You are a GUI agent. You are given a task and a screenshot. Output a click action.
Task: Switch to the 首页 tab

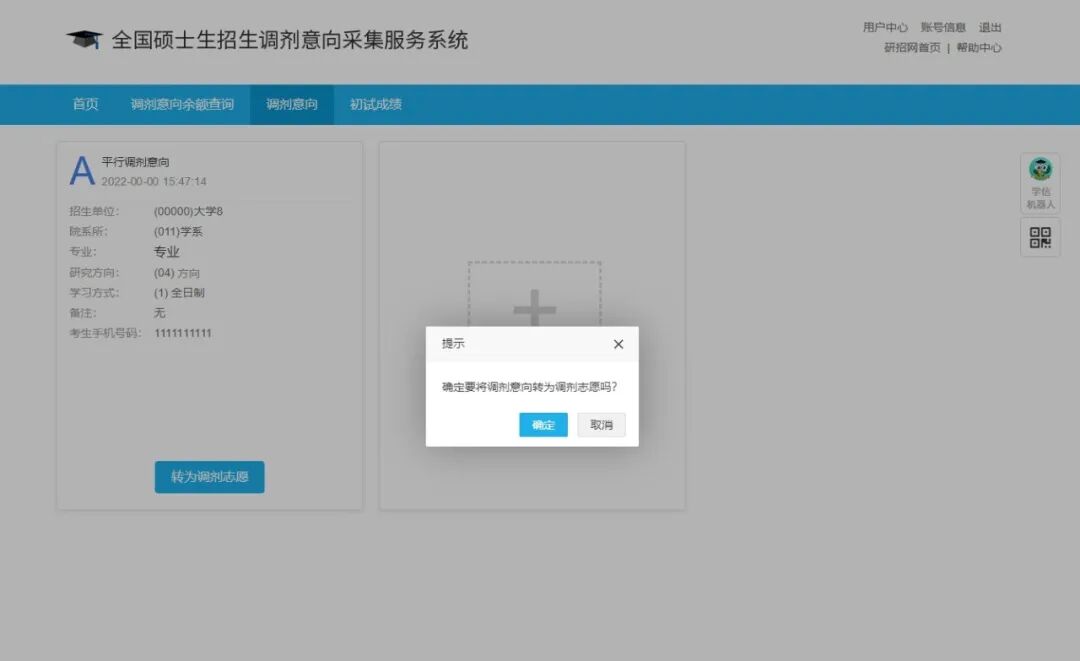[84, 104]
